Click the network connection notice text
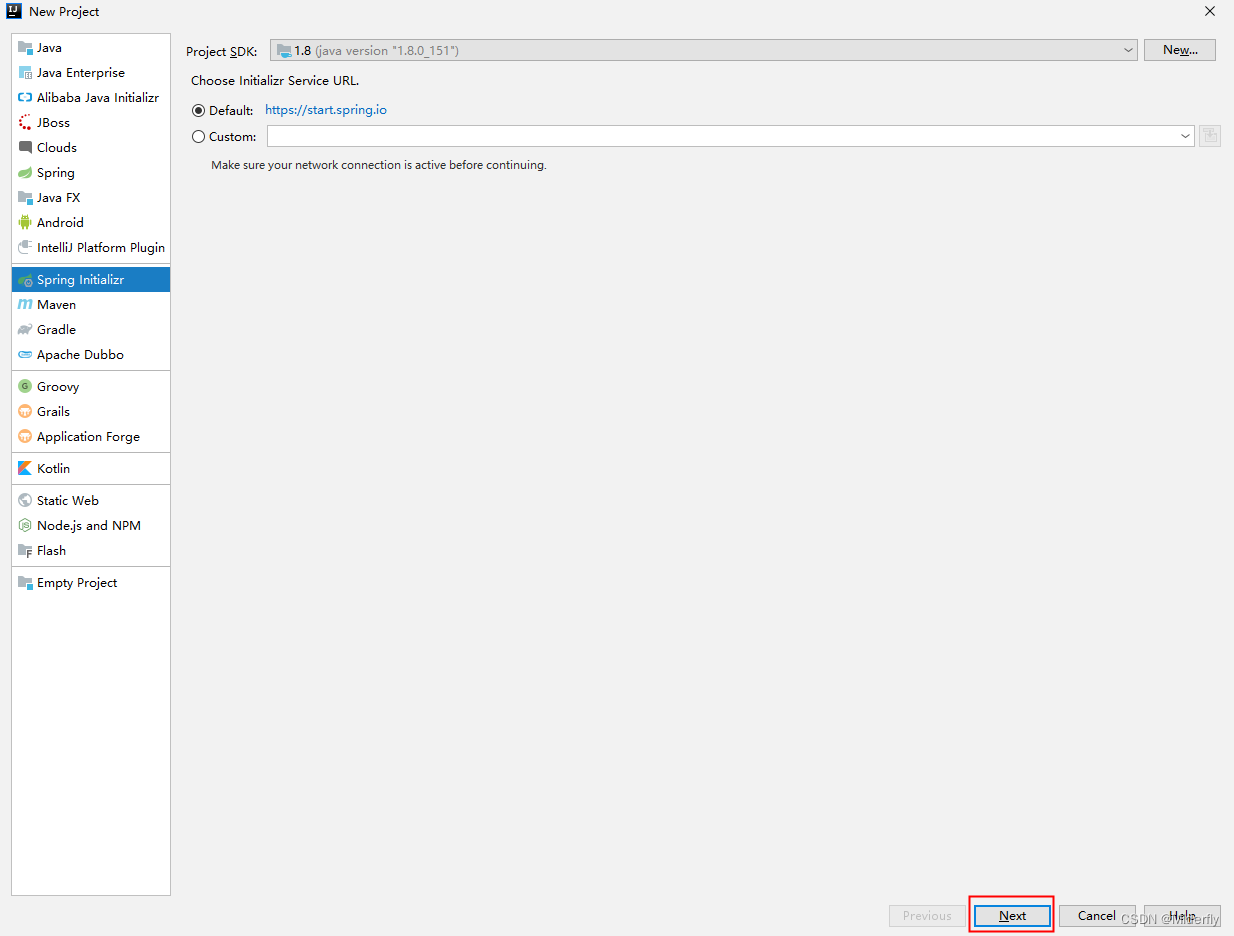 [379, 165]
